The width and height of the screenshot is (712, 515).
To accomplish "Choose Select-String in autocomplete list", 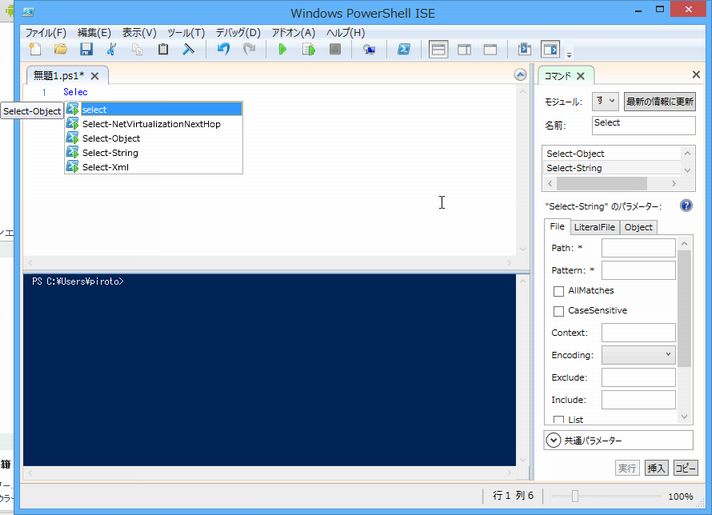I will pyautogui.click(x=153, y=153).
